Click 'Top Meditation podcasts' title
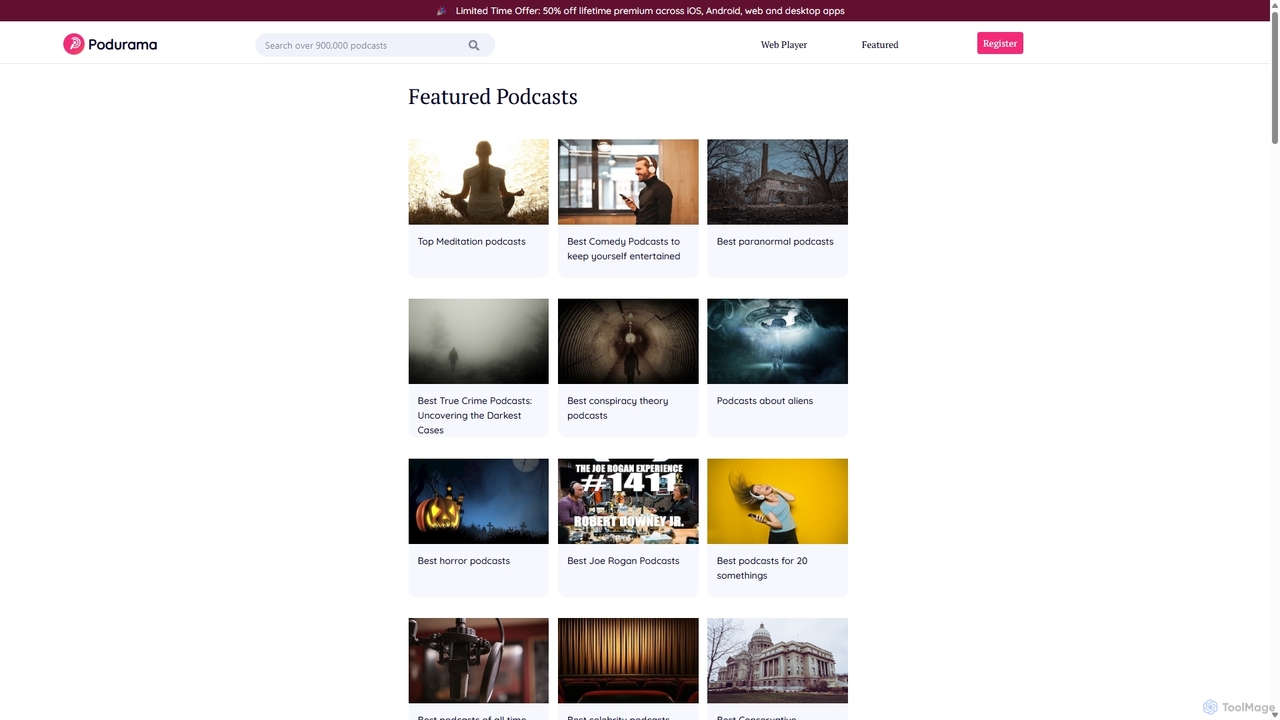Viewport: 1280px width, 720px height. coord(471,241)
